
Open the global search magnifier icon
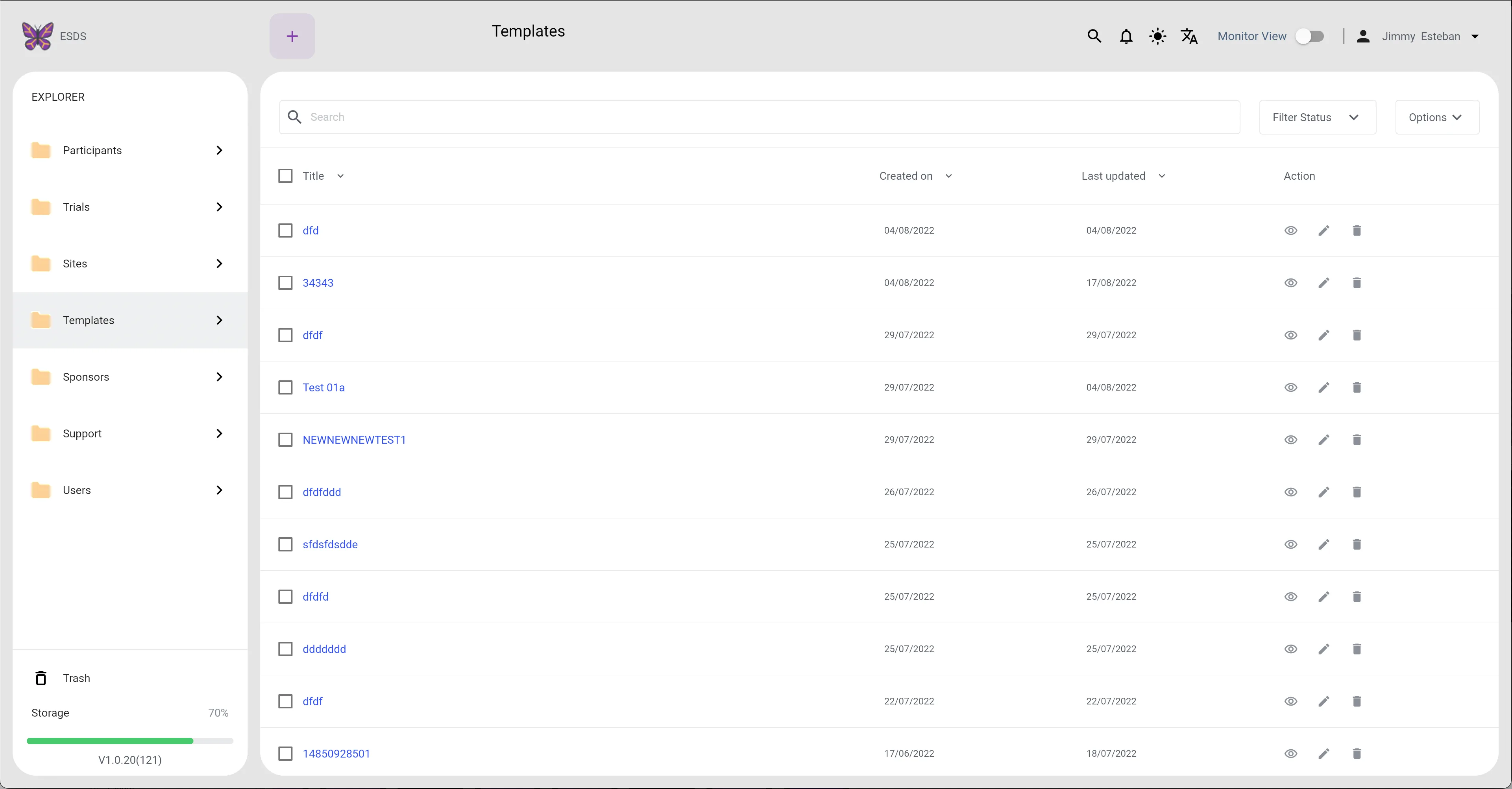pos(1094,36)
